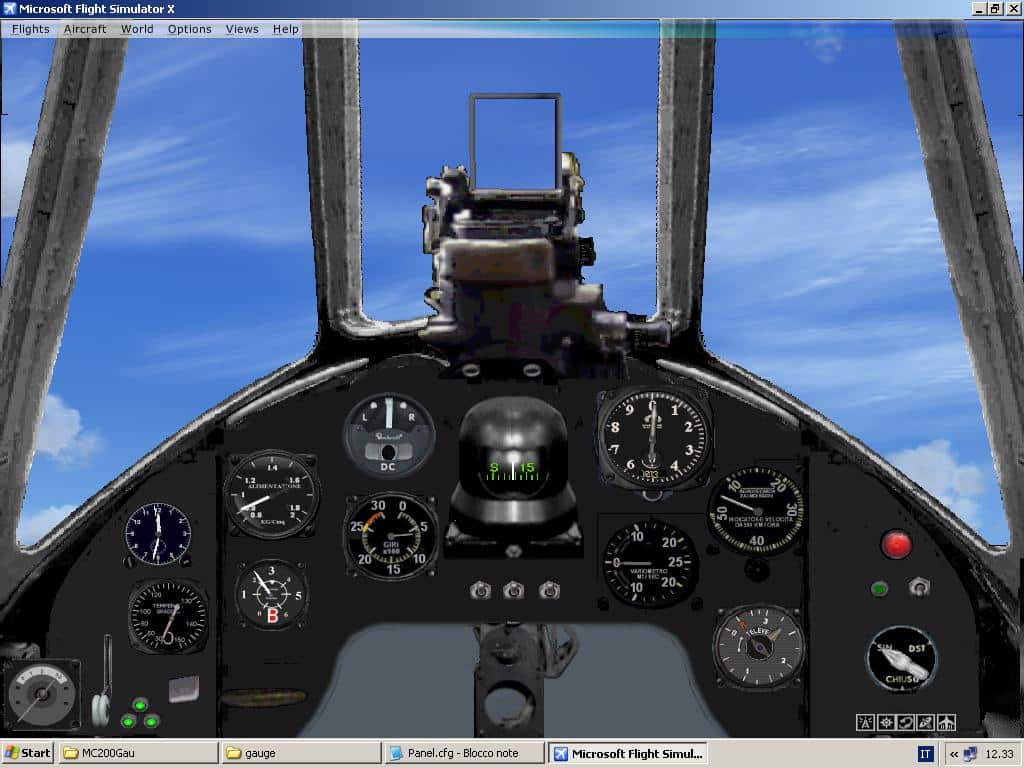This screenshot has height=768, width=1024.
Task: Flip the leftmost center toggle switch
Action: (480, 590)
